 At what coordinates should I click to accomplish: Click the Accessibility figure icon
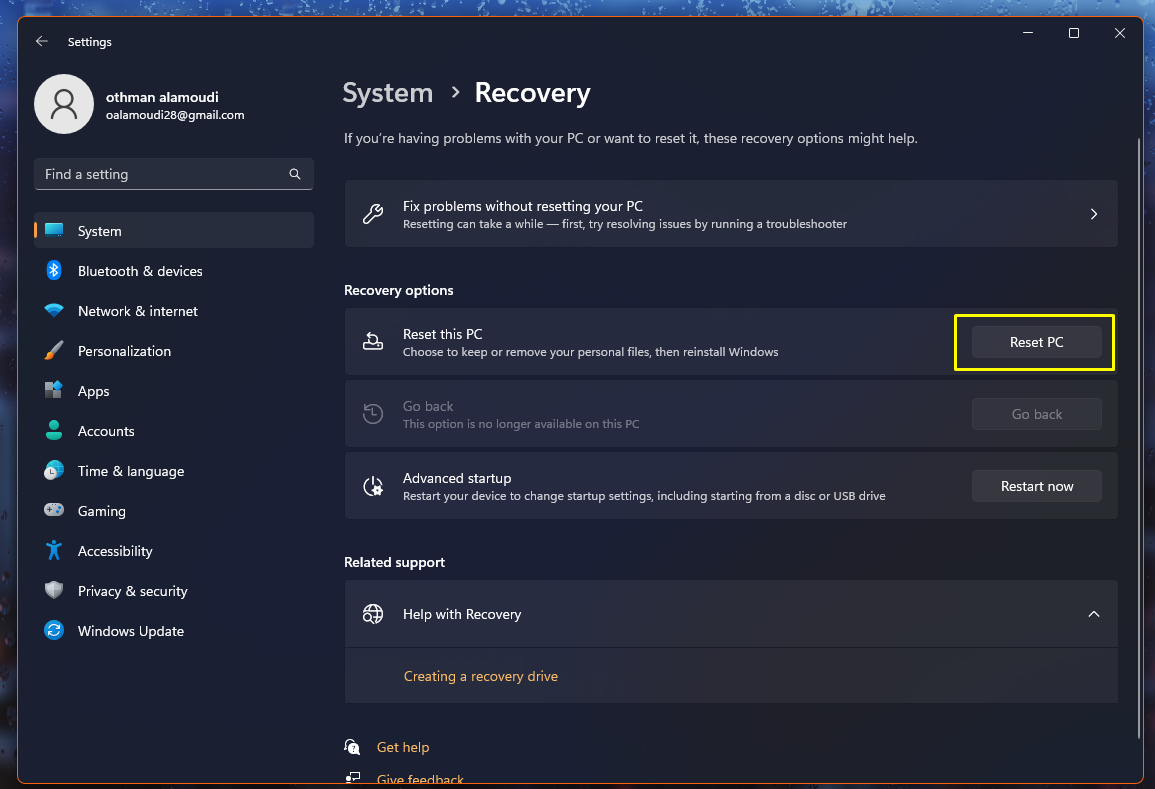pos(53,550)
